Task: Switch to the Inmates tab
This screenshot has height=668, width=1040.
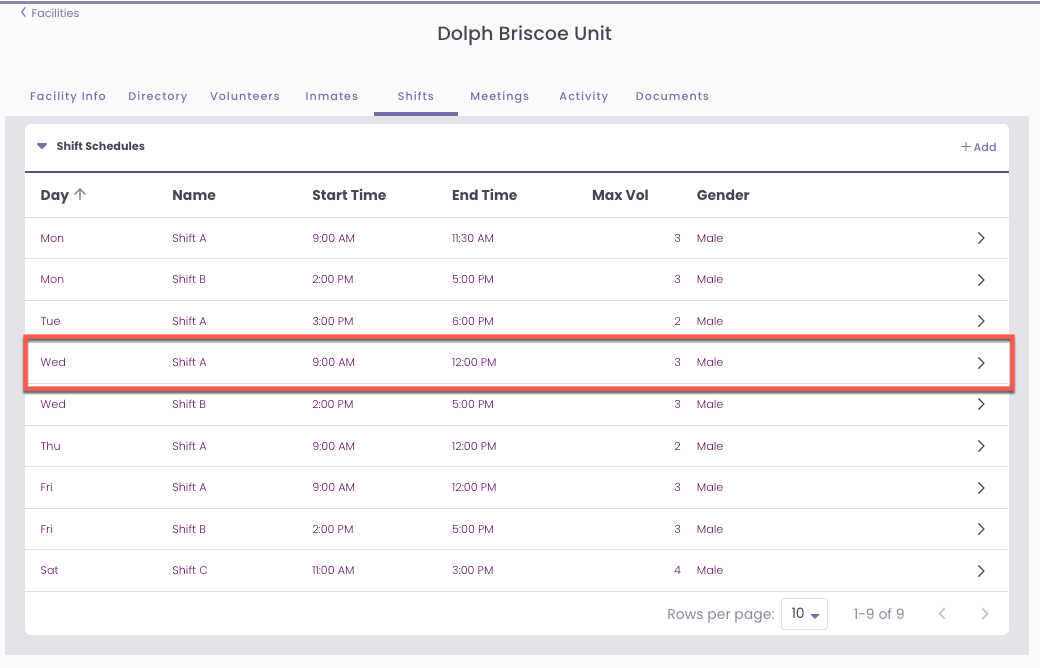Action: click(332, 96)
